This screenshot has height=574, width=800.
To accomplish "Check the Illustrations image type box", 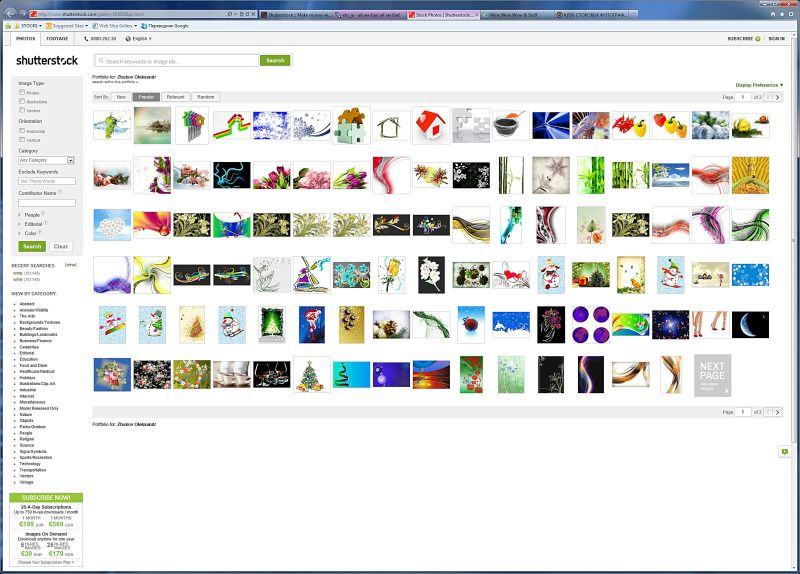I will pos(22,101).
